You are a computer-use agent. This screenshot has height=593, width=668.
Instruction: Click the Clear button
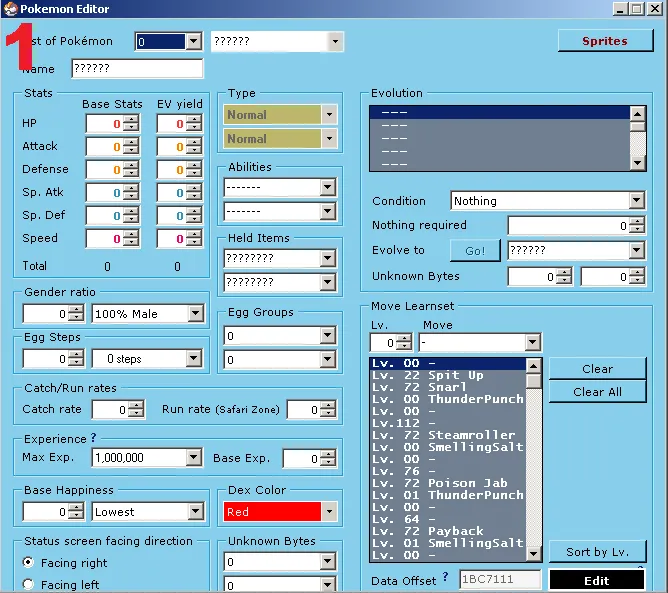pos(597,368)
